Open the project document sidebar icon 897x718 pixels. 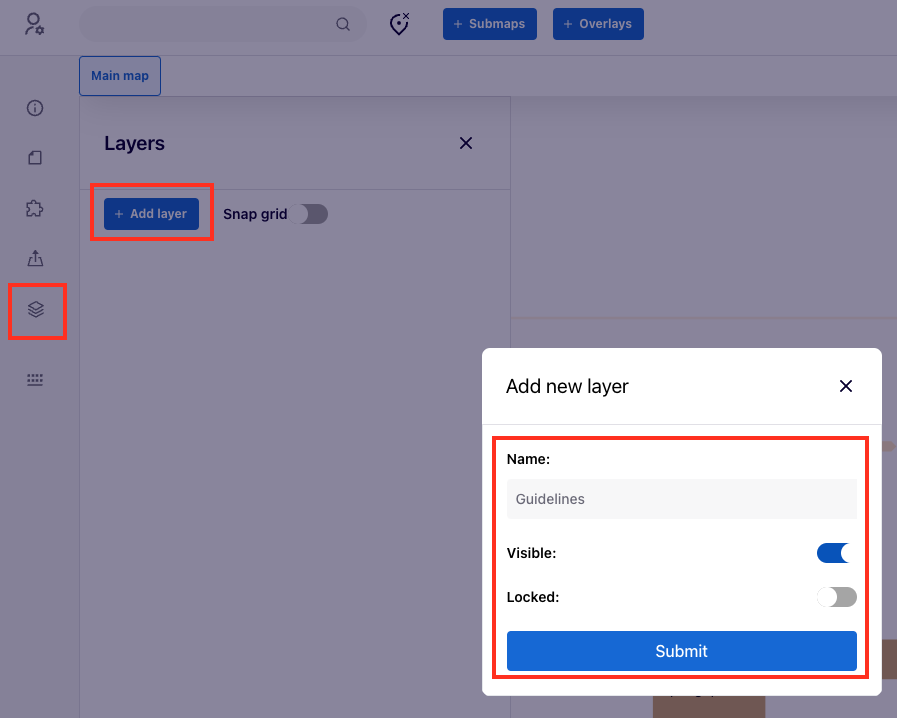[35, 158]
